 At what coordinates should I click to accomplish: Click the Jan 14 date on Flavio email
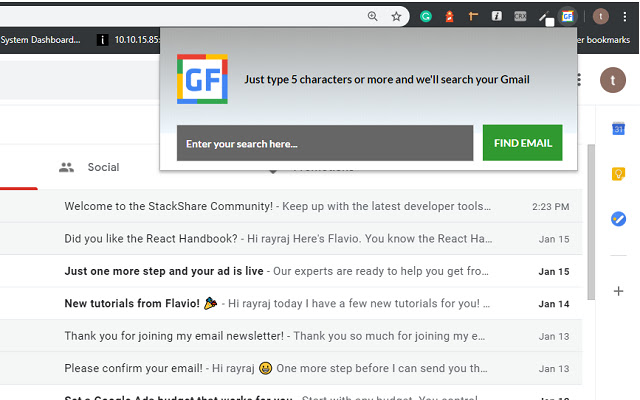(x=553, y=304)
